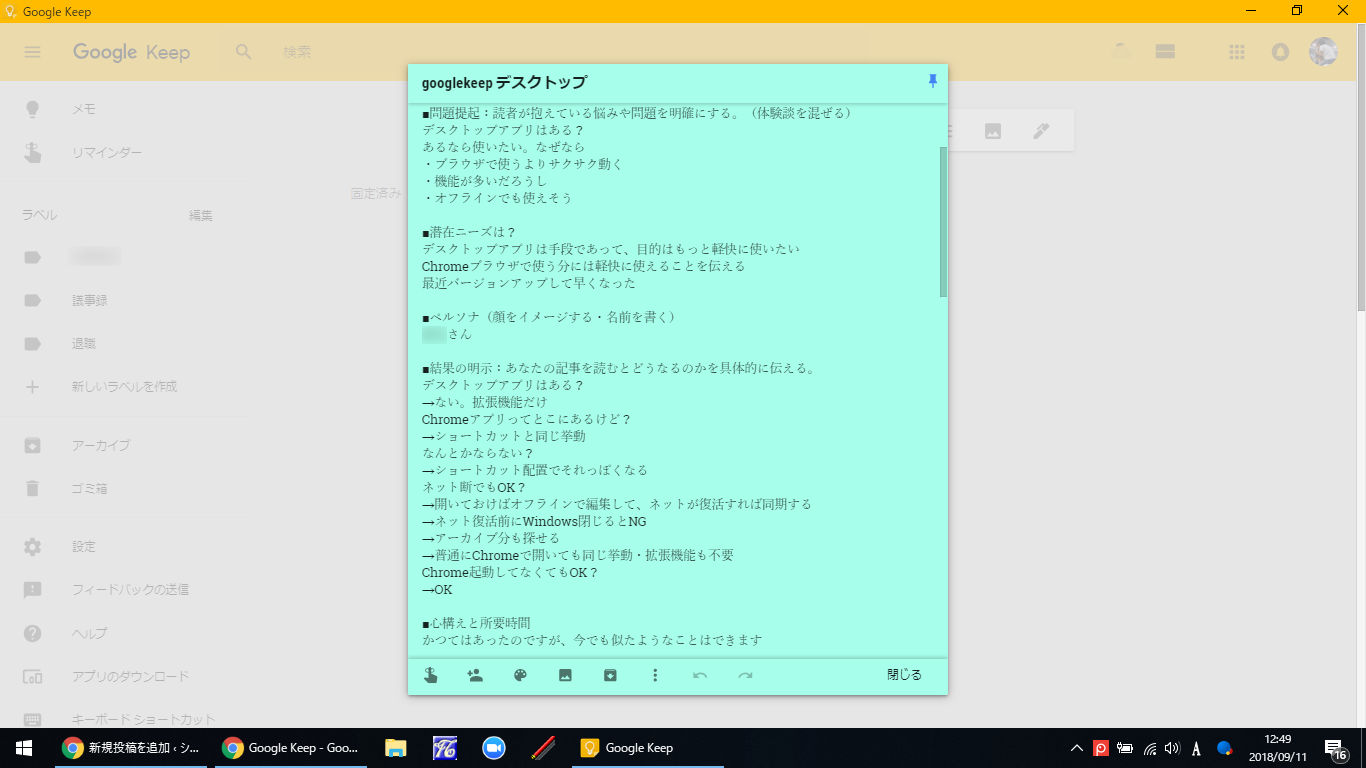Click note line →OK
Screen dimensions: 1366x768
[x=437, y=589]
